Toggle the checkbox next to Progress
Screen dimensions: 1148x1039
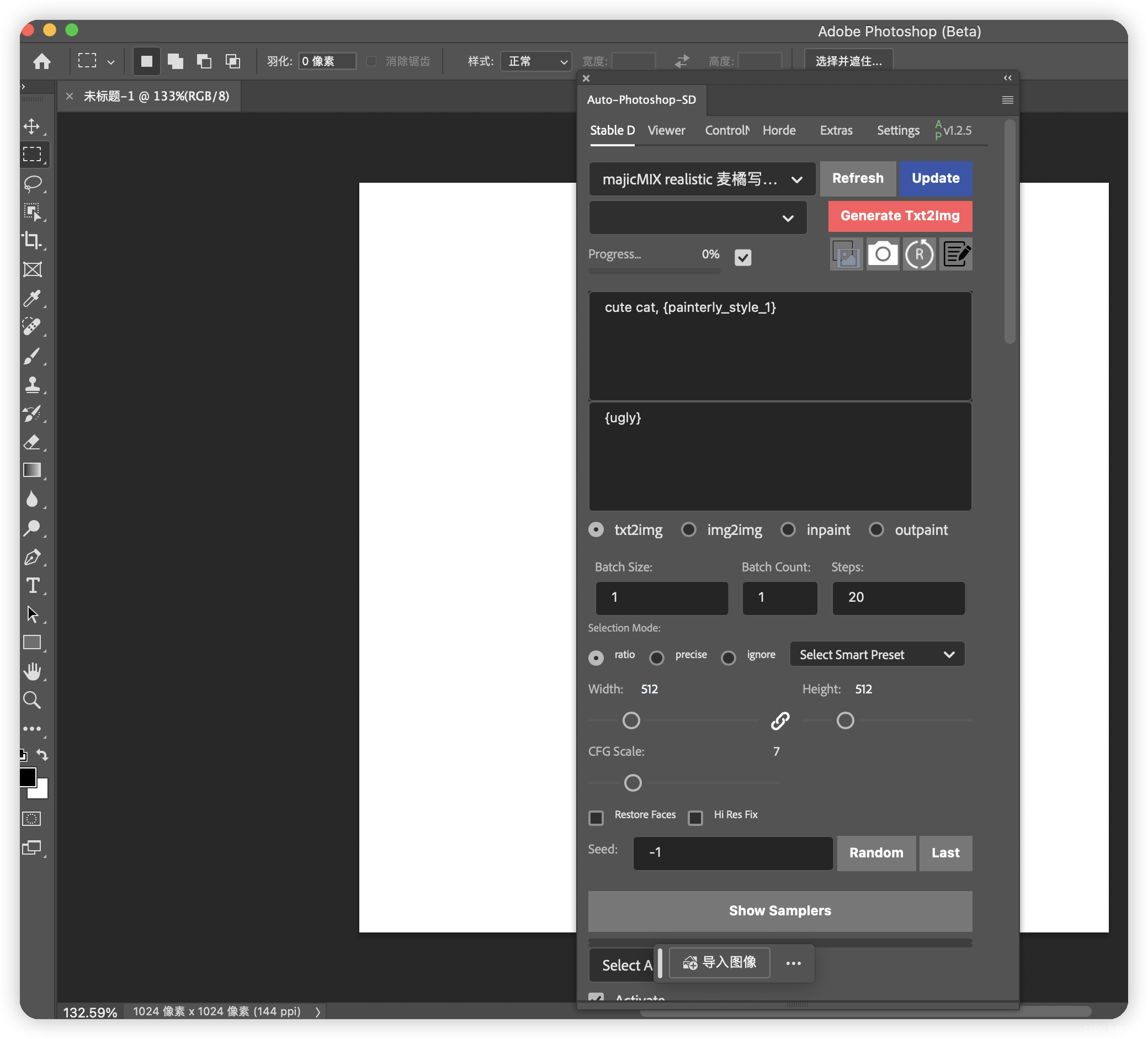[x=743, y=257]
